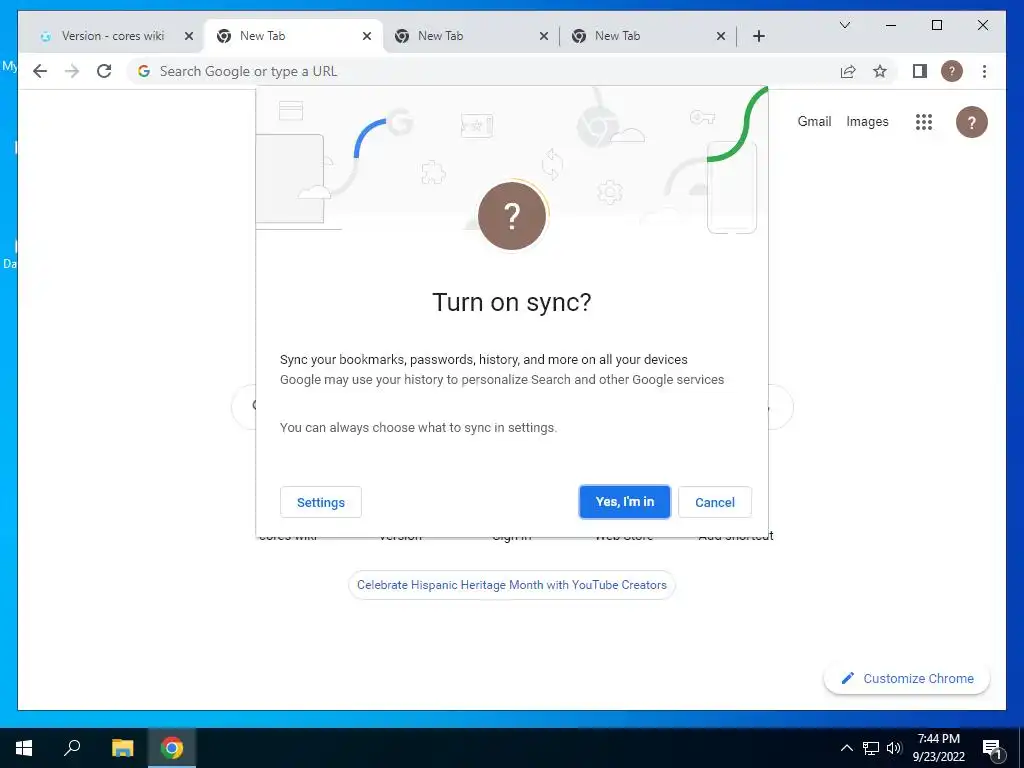Open Celebrate Hispanic Heritage Month link
Image resolution: width=1024 pixels, height=768 pixels.
[x=511, y=584]
